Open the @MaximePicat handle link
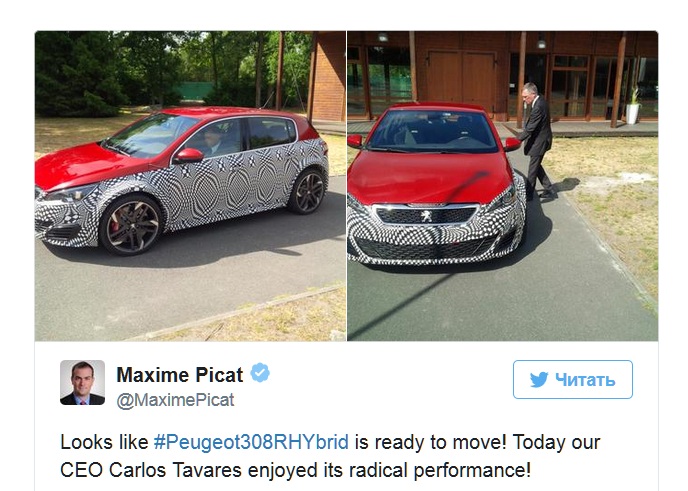This screenshot has width=688, height=491. click(x=176, y=400)
